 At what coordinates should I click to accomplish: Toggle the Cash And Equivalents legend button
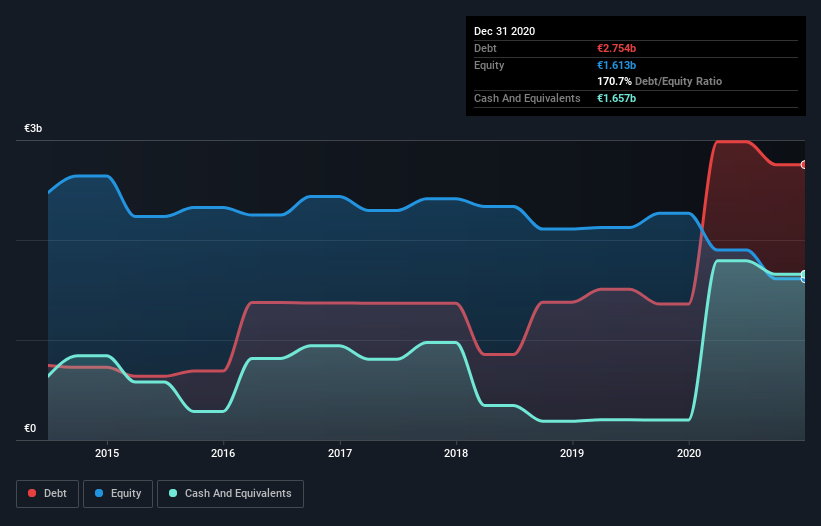click(x=230, y=494)
